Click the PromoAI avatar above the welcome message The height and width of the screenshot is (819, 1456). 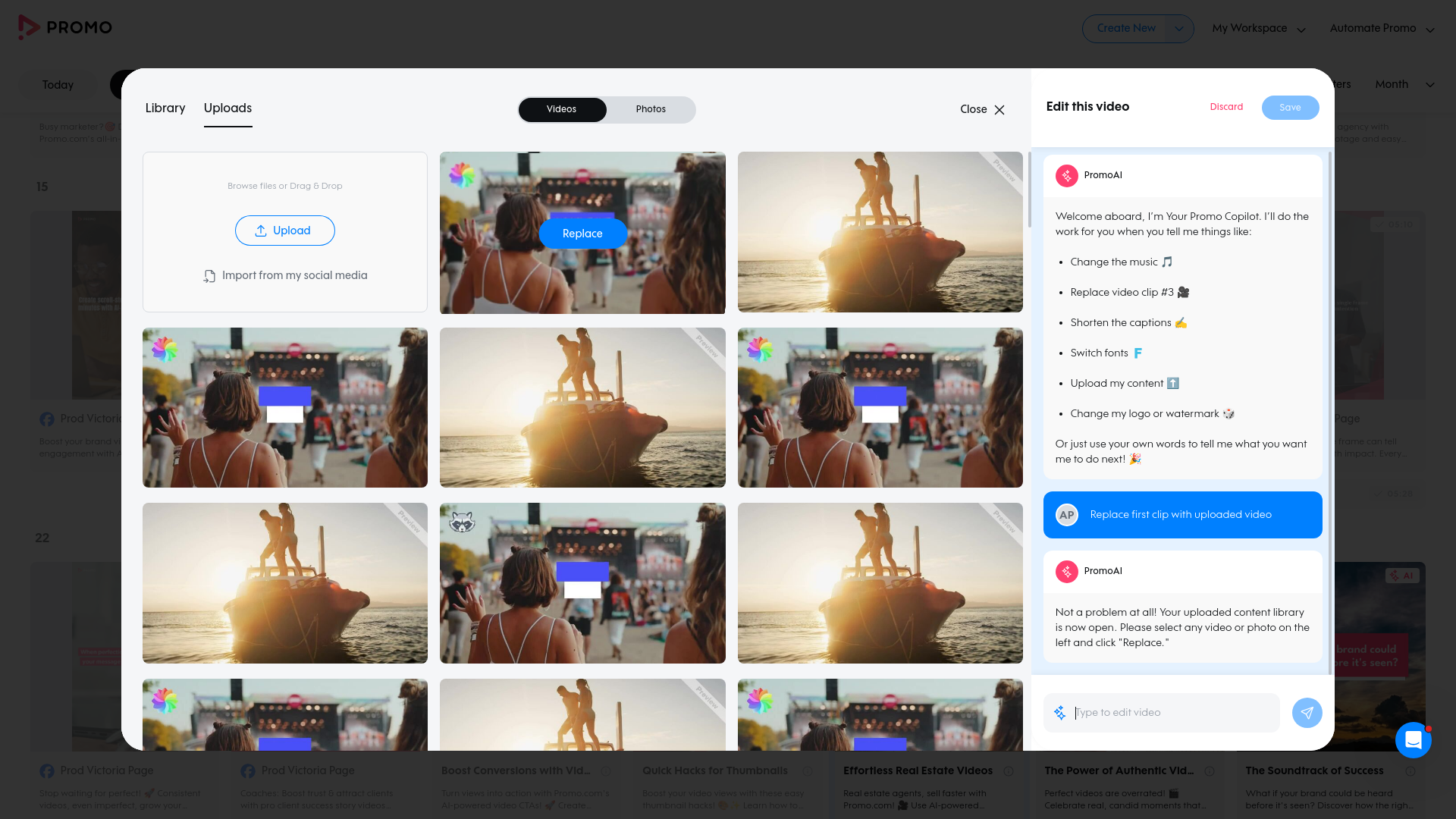coord(1066,175)
